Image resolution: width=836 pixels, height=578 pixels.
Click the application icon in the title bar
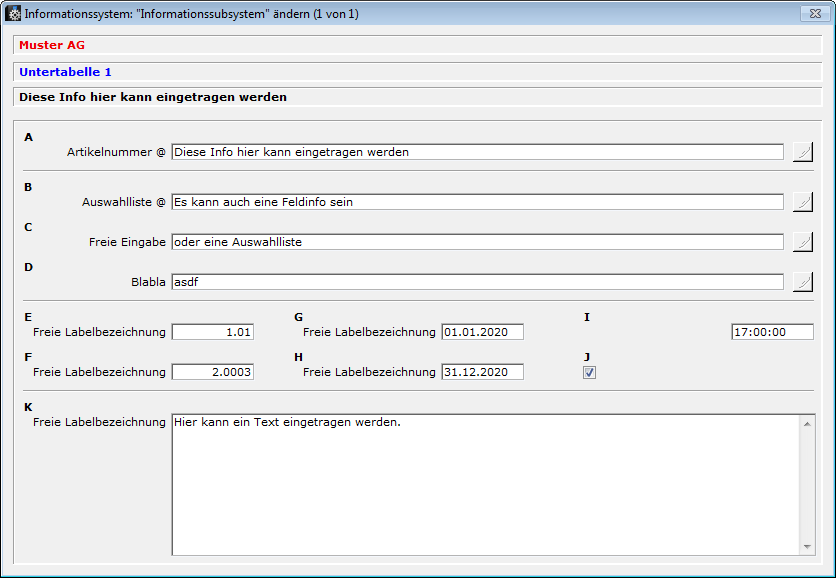point(14,14)
